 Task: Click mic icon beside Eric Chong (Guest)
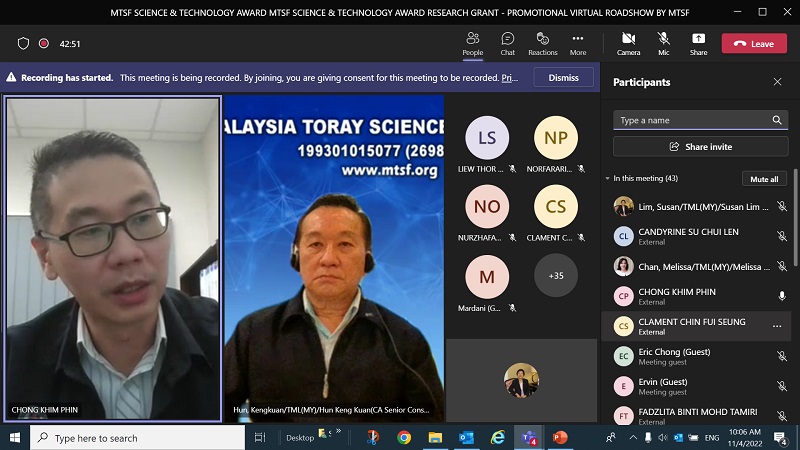[x=781, y=356]
